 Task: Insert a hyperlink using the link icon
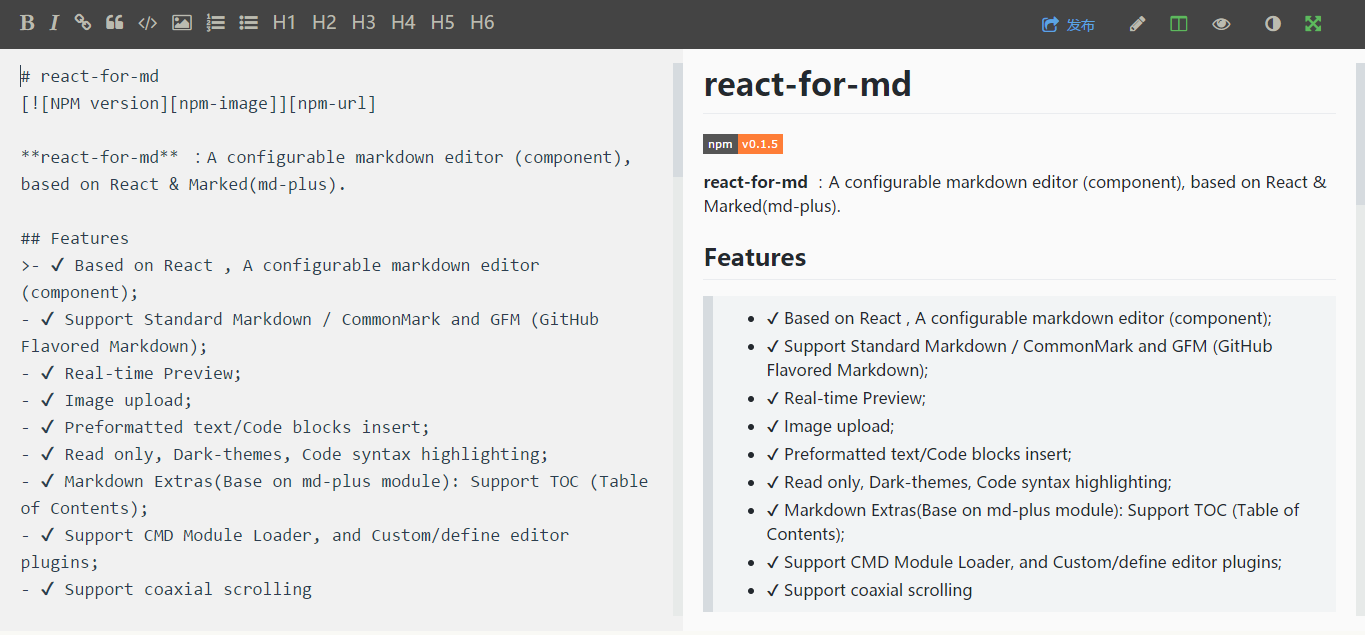coord(83,23)
